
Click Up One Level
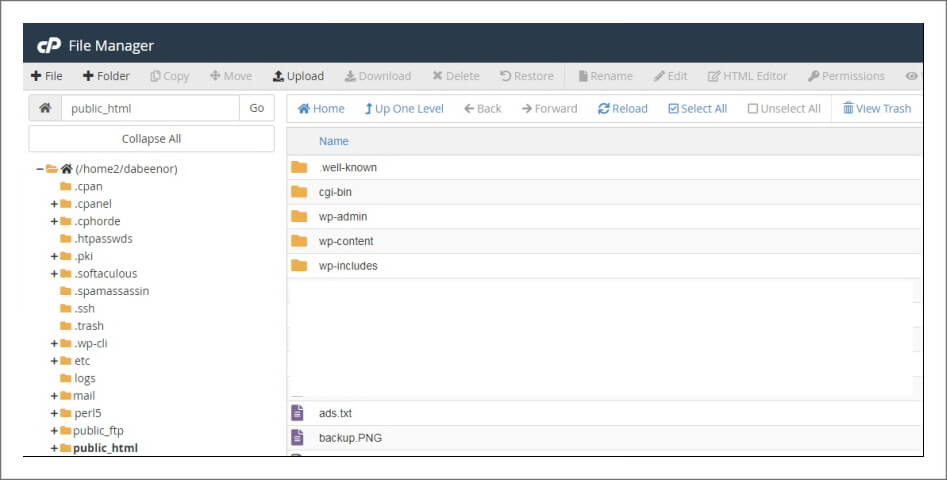point(404,109)
